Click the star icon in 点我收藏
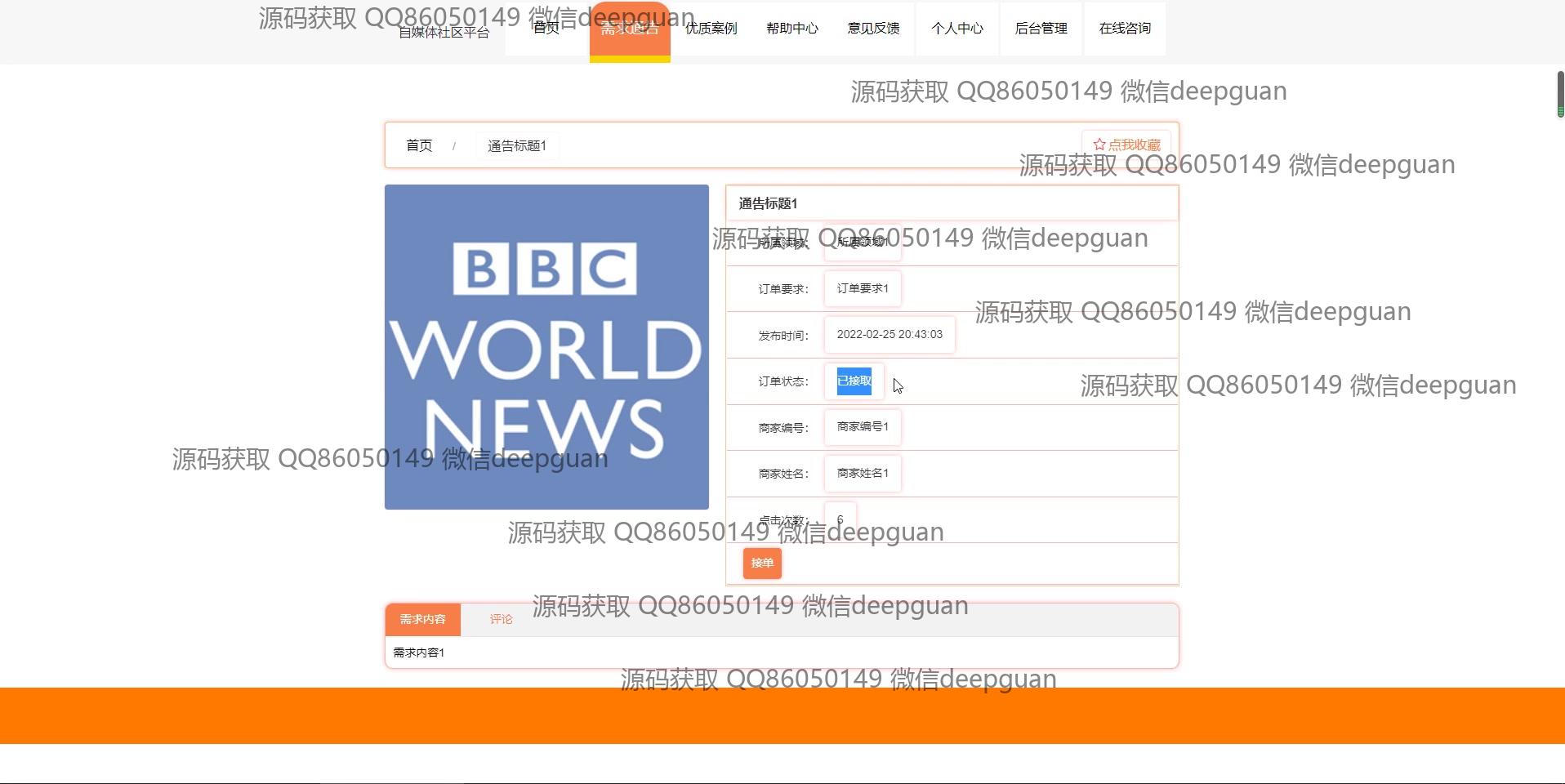The height and width of the screenshot is (784, 1565). pyautogui.click(x=1099, y=145)
